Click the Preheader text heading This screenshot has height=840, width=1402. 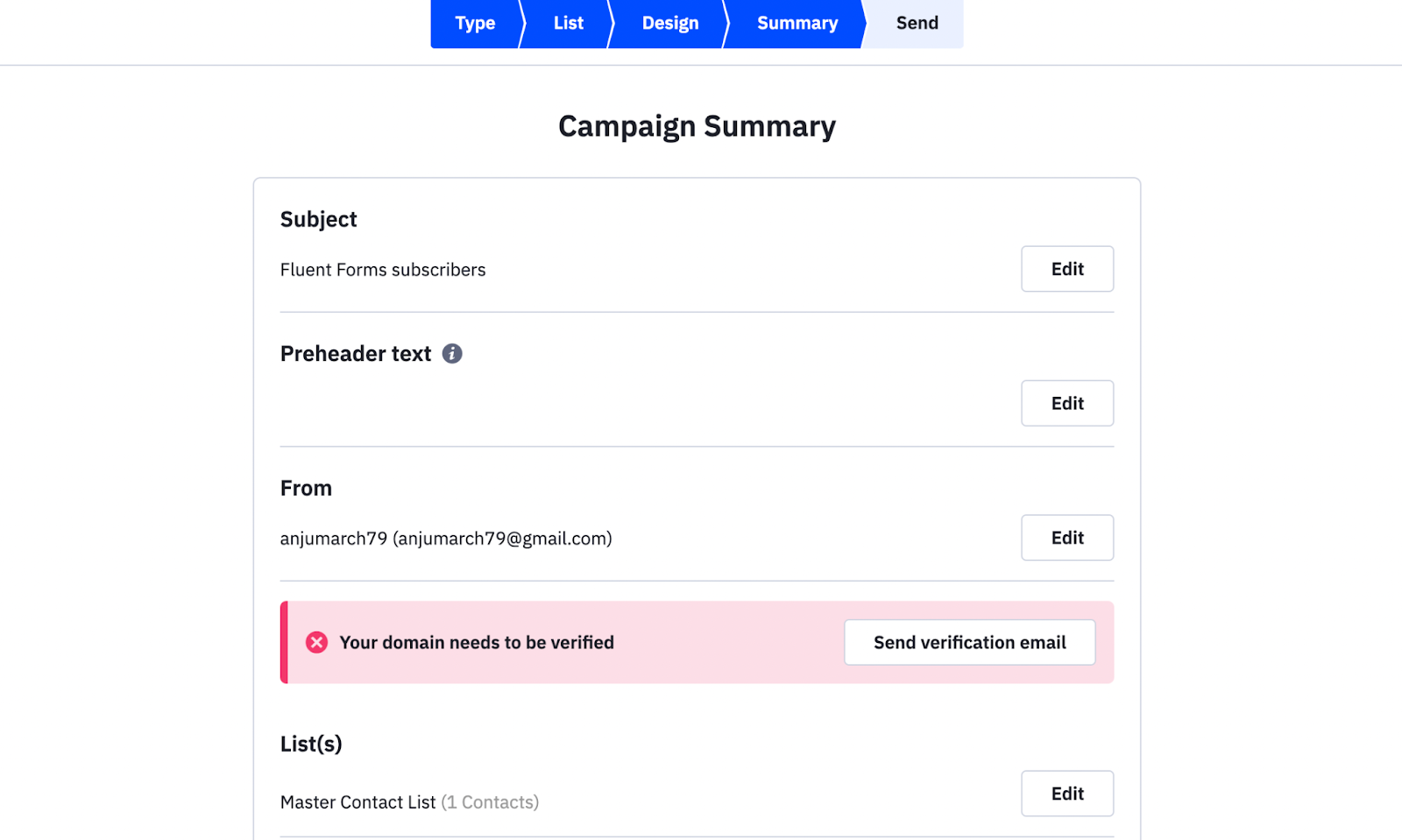[356, 354]
